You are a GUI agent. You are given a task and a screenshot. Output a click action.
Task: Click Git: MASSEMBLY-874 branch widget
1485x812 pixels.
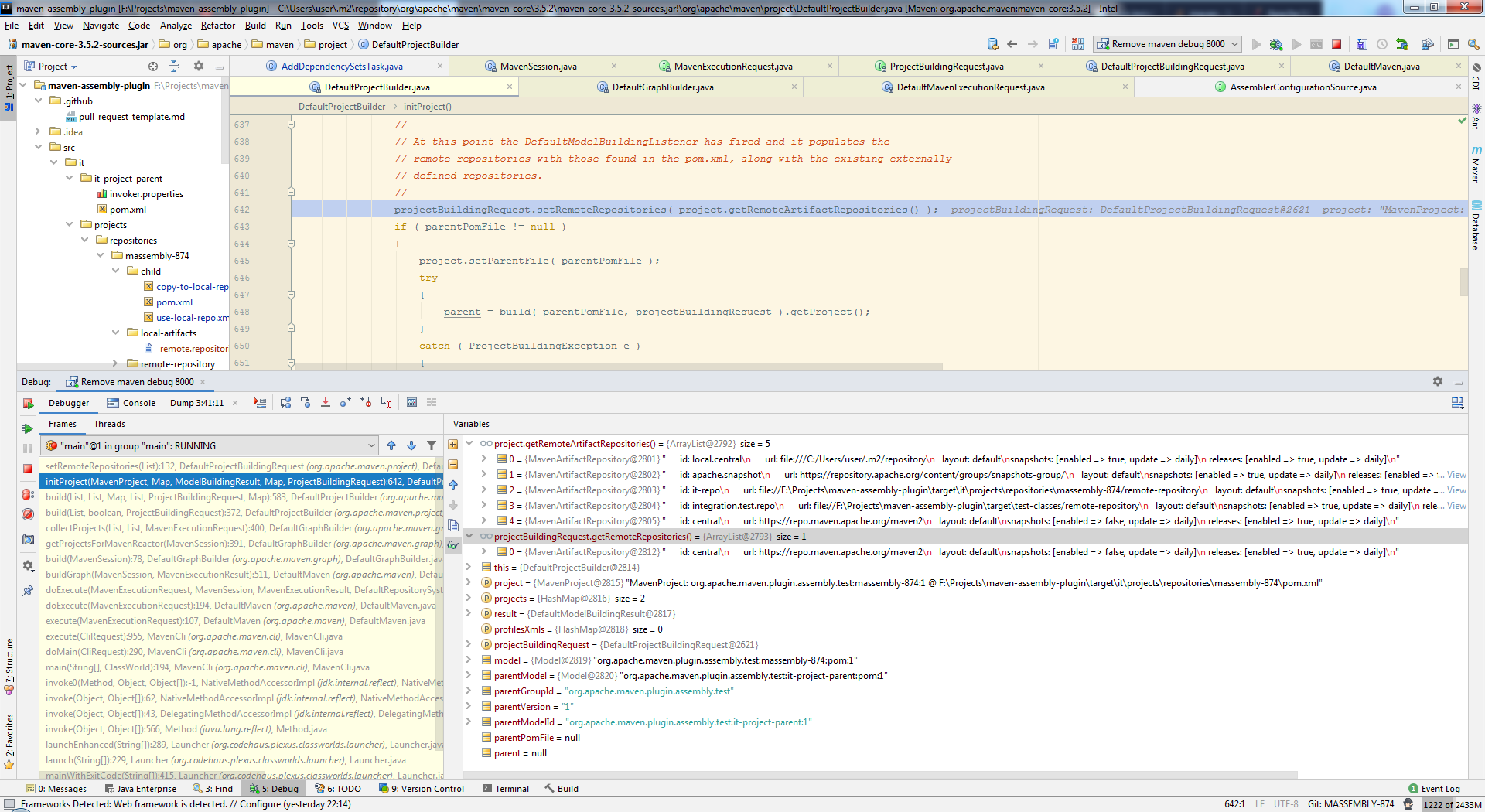tap(1350, 804)
